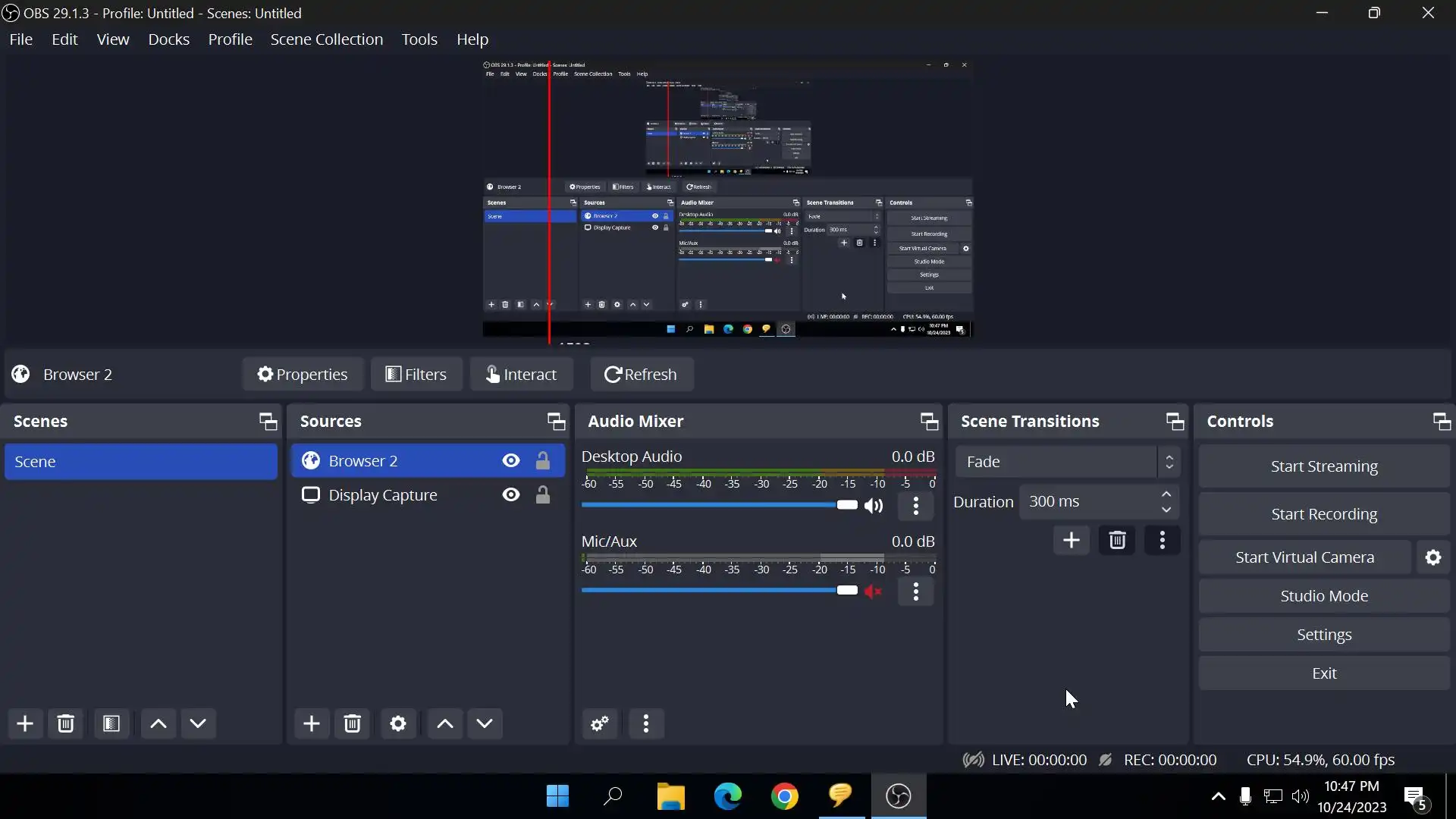Open the Docks menu
1456x819 pixels.
click(x=168, y=39)
